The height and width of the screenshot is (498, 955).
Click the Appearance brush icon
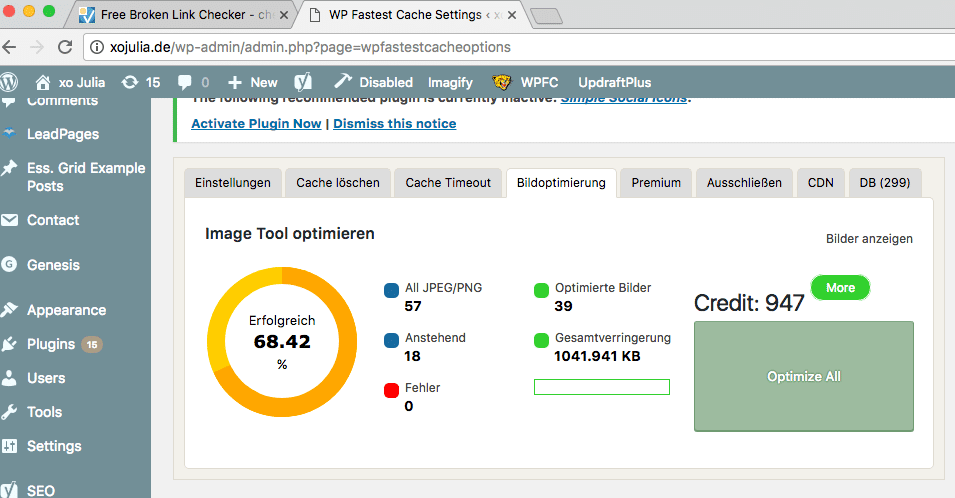point(9,310)
